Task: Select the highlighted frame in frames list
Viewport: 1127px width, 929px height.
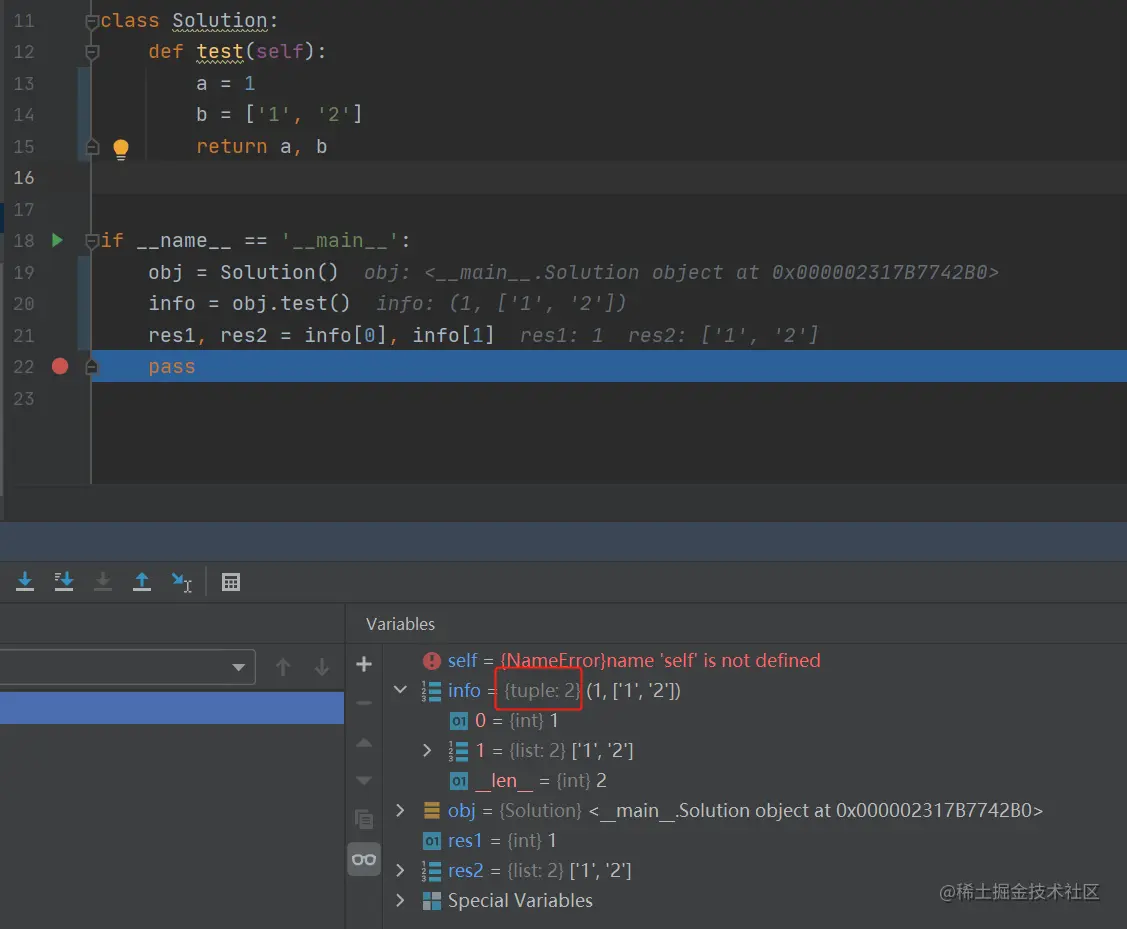Action: [x=172, y=708]
